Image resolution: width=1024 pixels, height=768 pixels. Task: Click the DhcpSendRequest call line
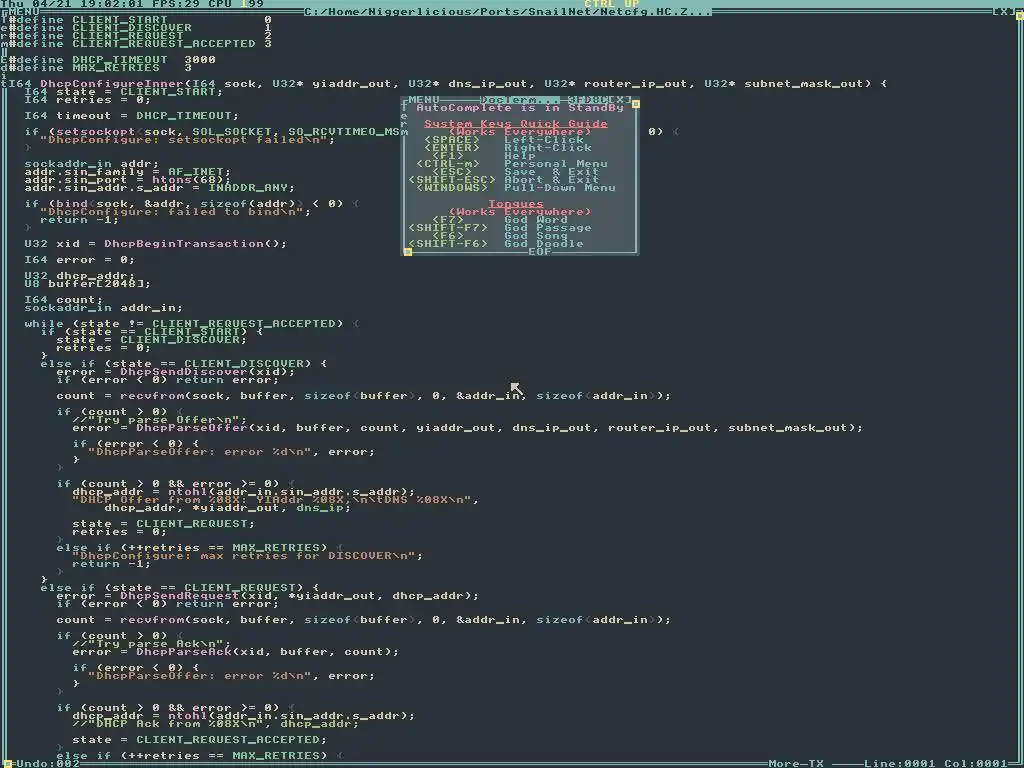(268, 596)
